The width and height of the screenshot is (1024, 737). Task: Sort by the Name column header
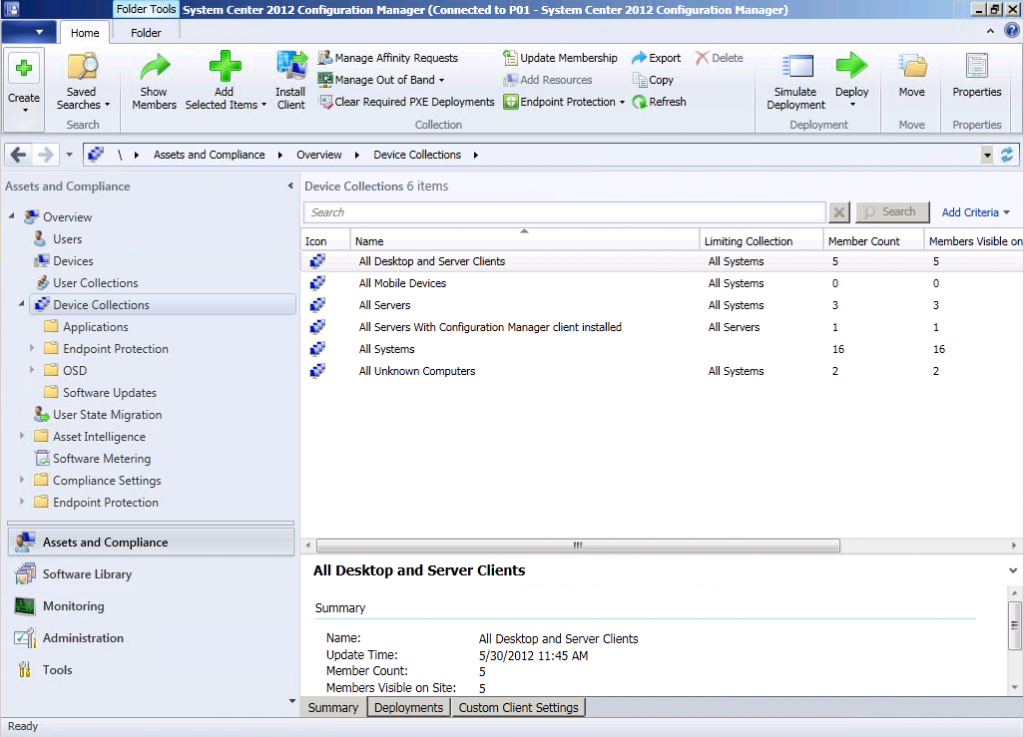524,240
